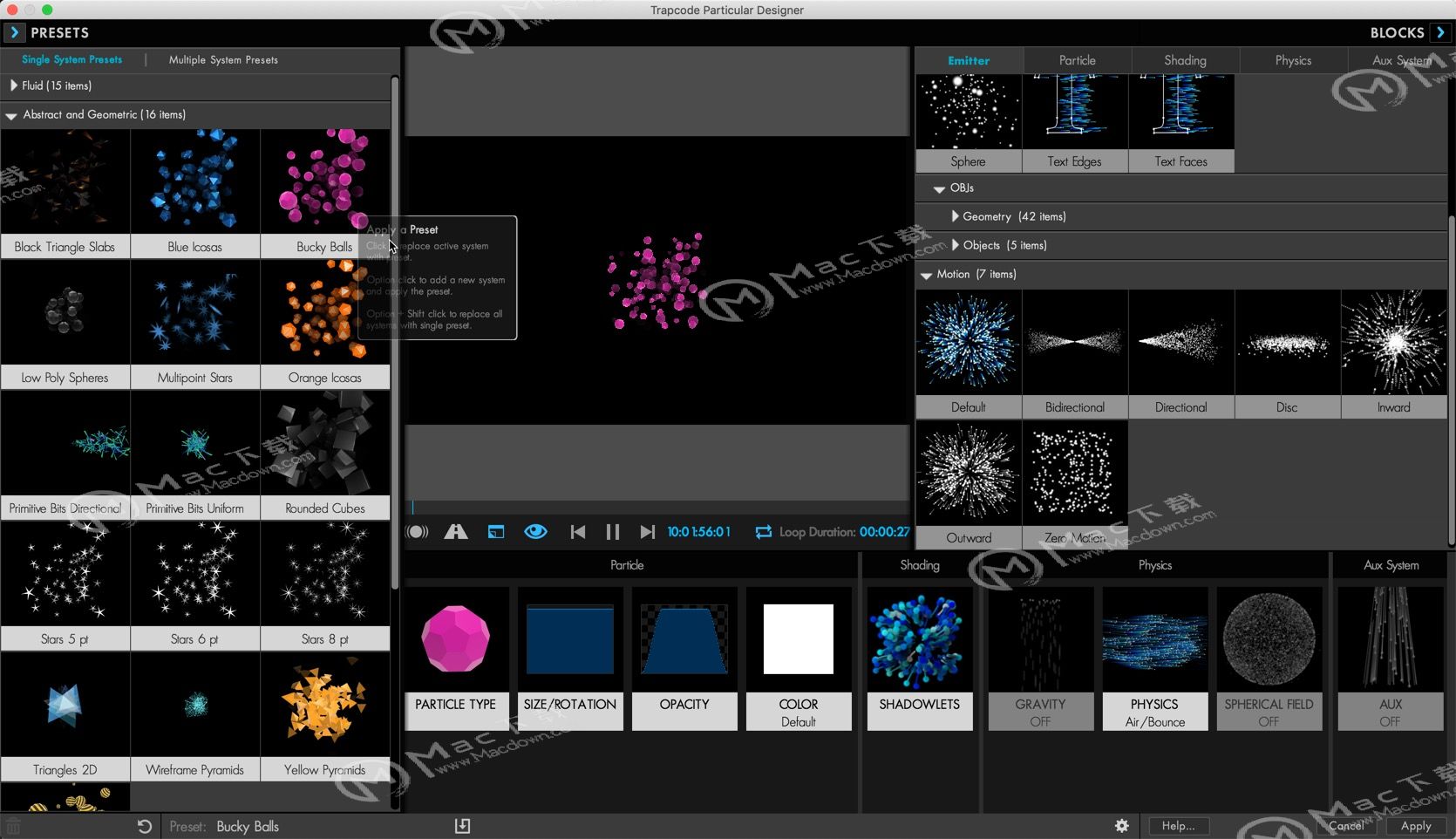1456x839 pixels.
Task: Choose the Directional motion block
Action: coord(1181,354)
